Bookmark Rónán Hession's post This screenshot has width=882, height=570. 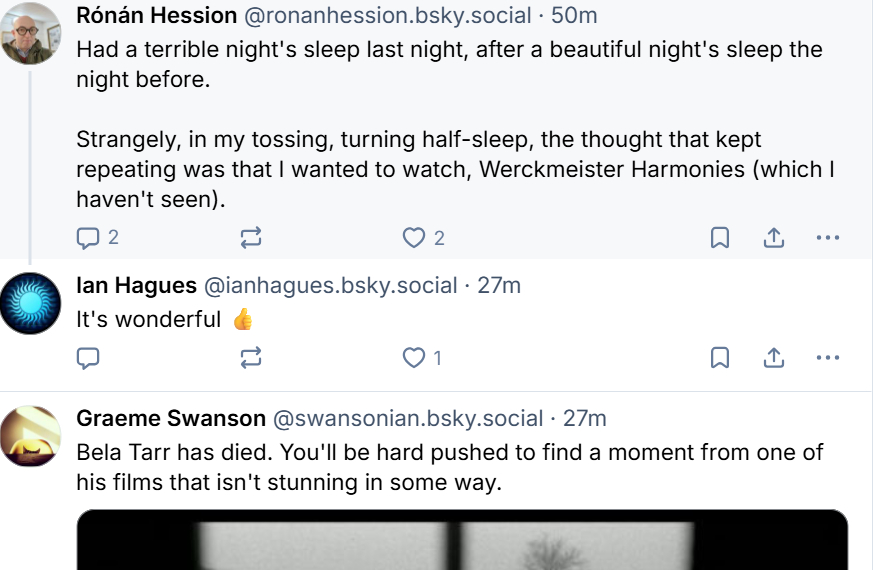719,238
